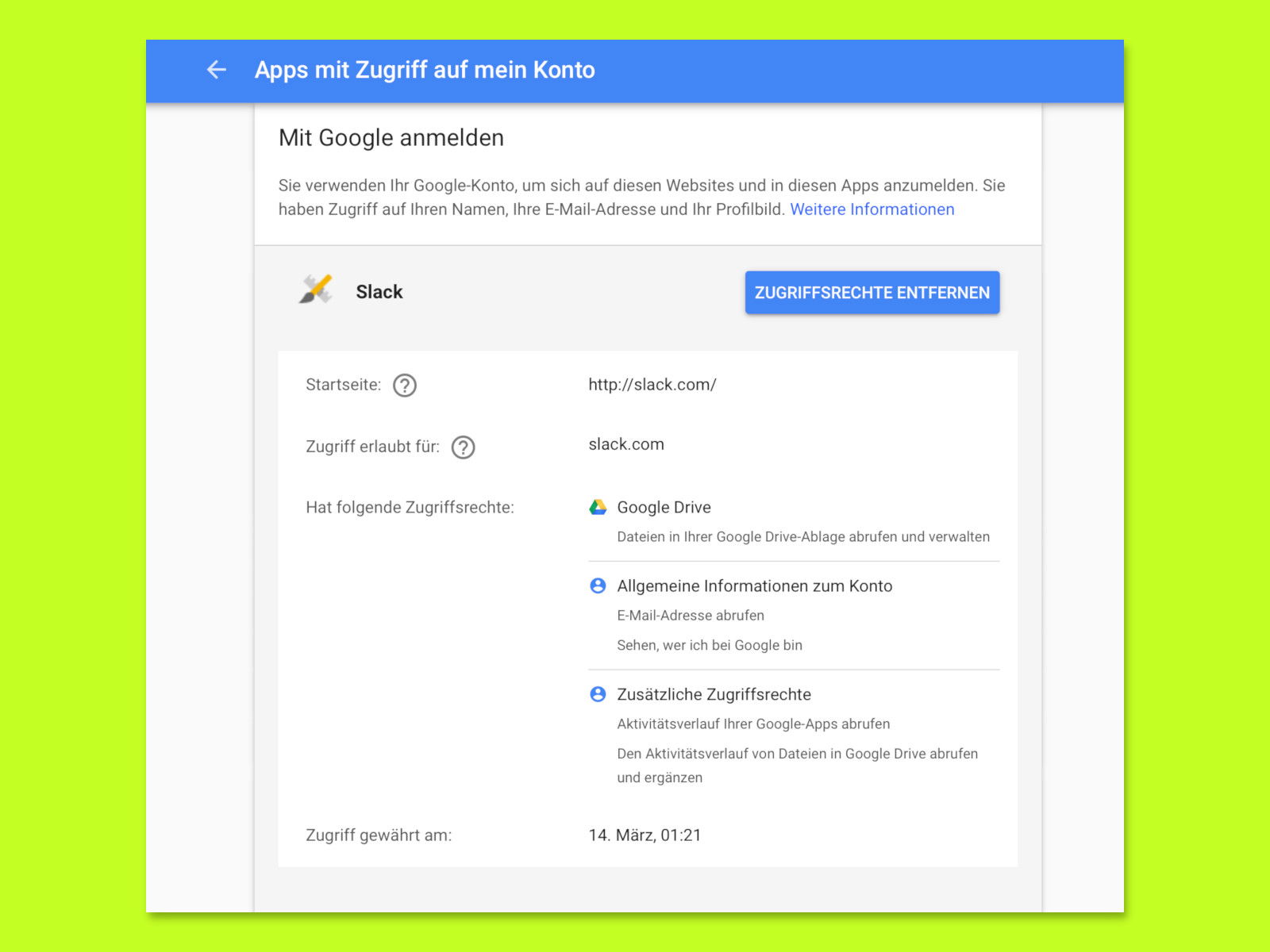Click Den Aktivitätsverlauf von Dateien description
Image resolution: width=1270 pixels, height=952 pixels.
pyautogui.click(x=798, y=766)
